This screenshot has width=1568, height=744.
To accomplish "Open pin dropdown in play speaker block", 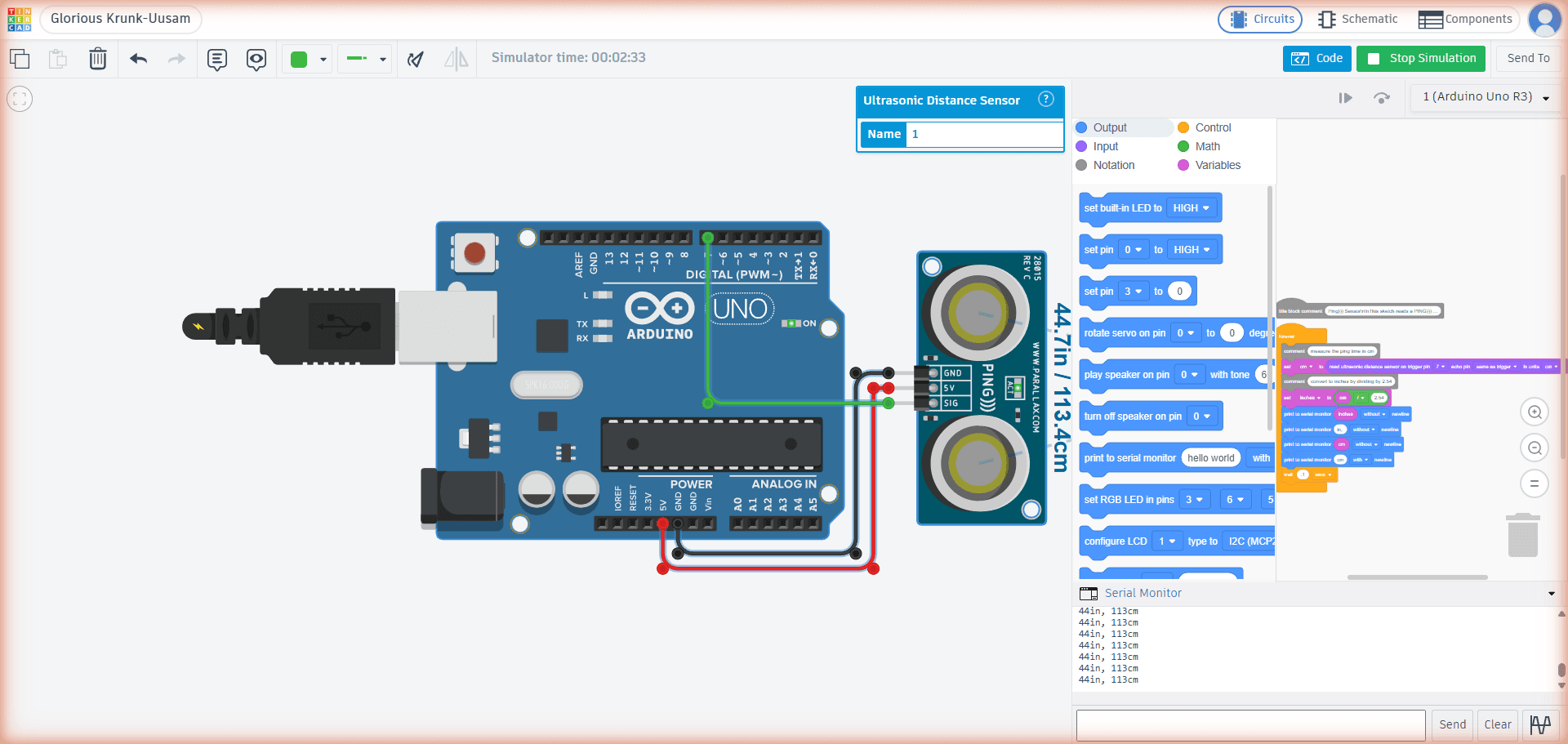I will [x=1189, y=375].
